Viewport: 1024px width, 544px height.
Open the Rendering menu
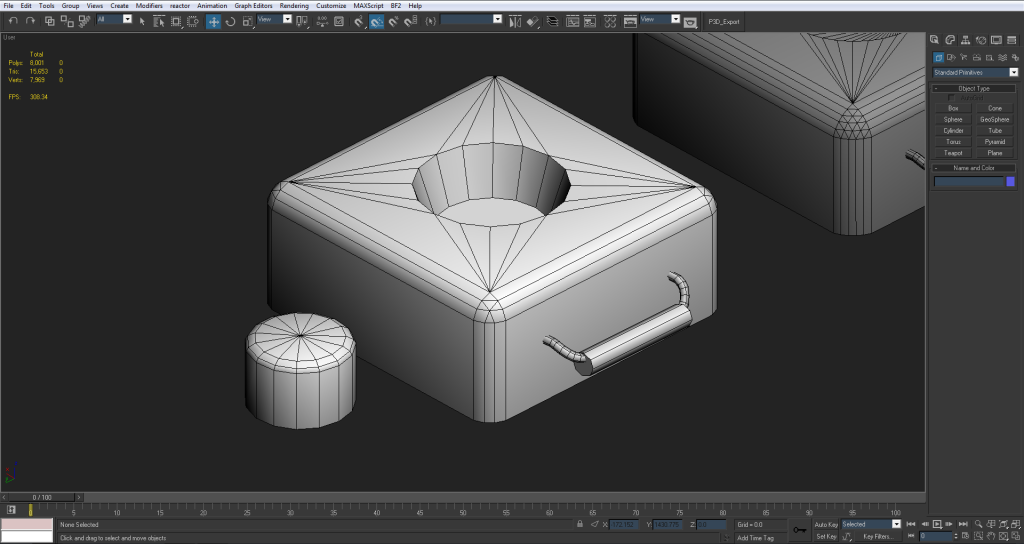tap(294, 6)
